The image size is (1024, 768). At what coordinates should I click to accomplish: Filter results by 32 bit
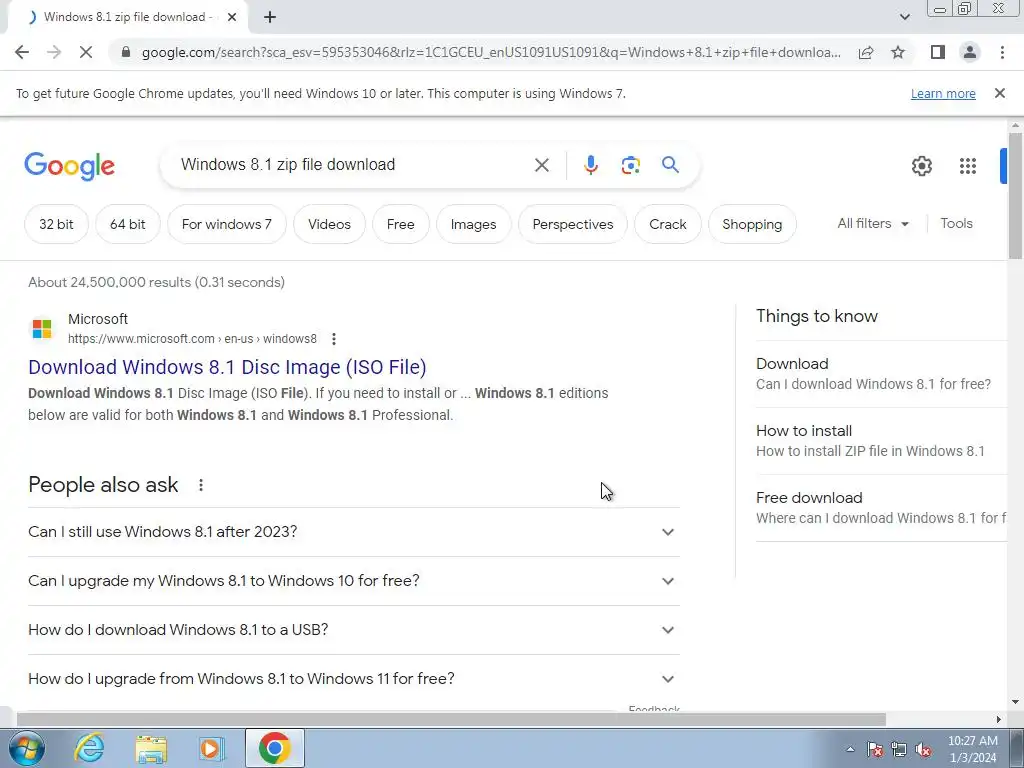(56, 224)
